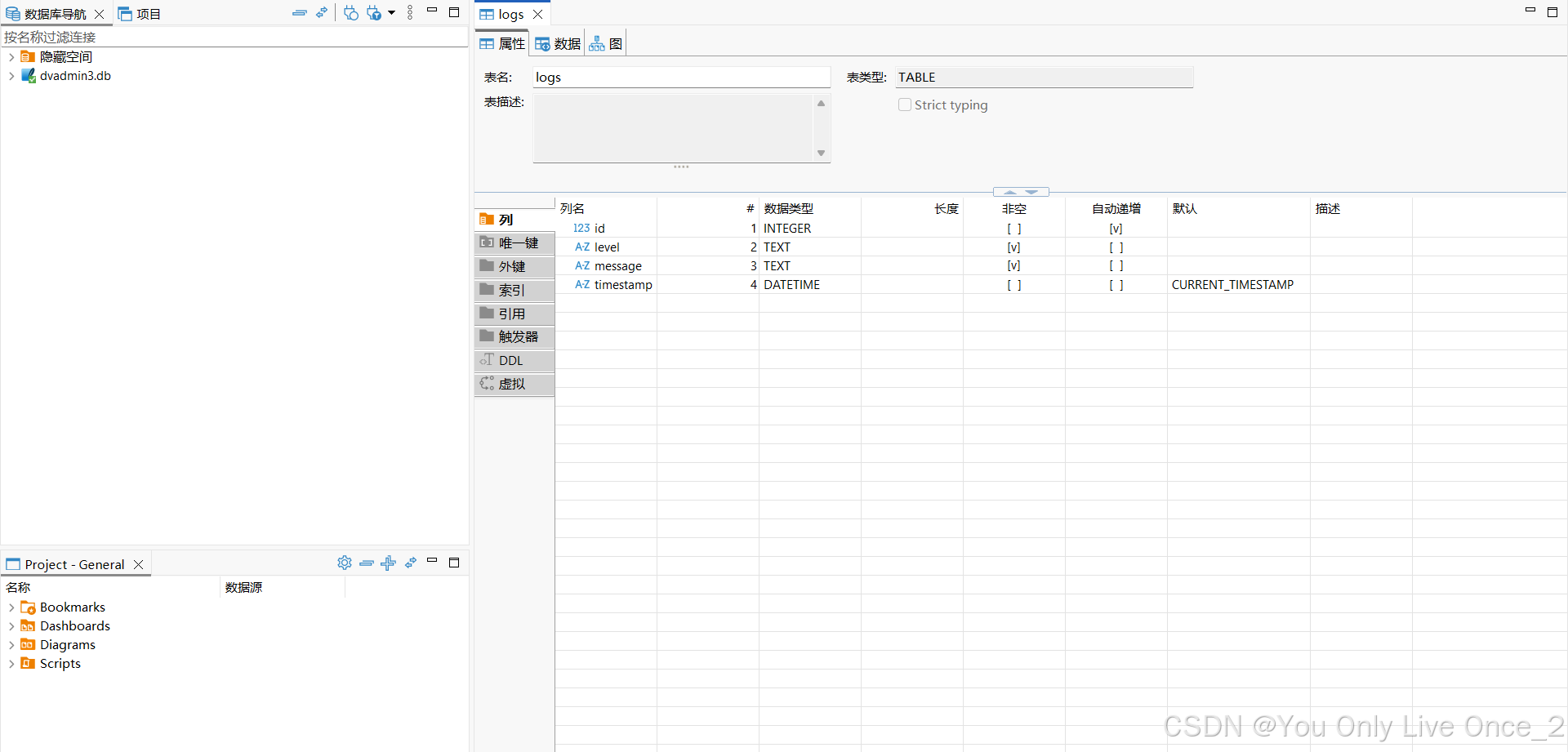Click the 表描述 text area
The width and height of the screenshot is (1568, 752).
[x=673, y=128]
